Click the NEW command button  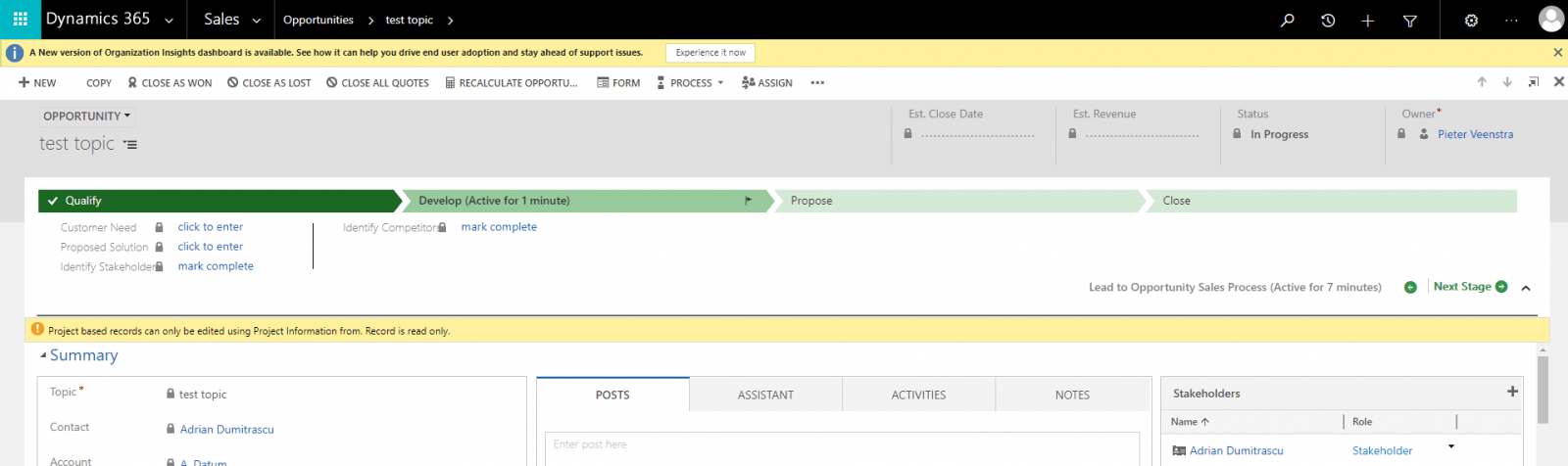[x=37, y=83]
